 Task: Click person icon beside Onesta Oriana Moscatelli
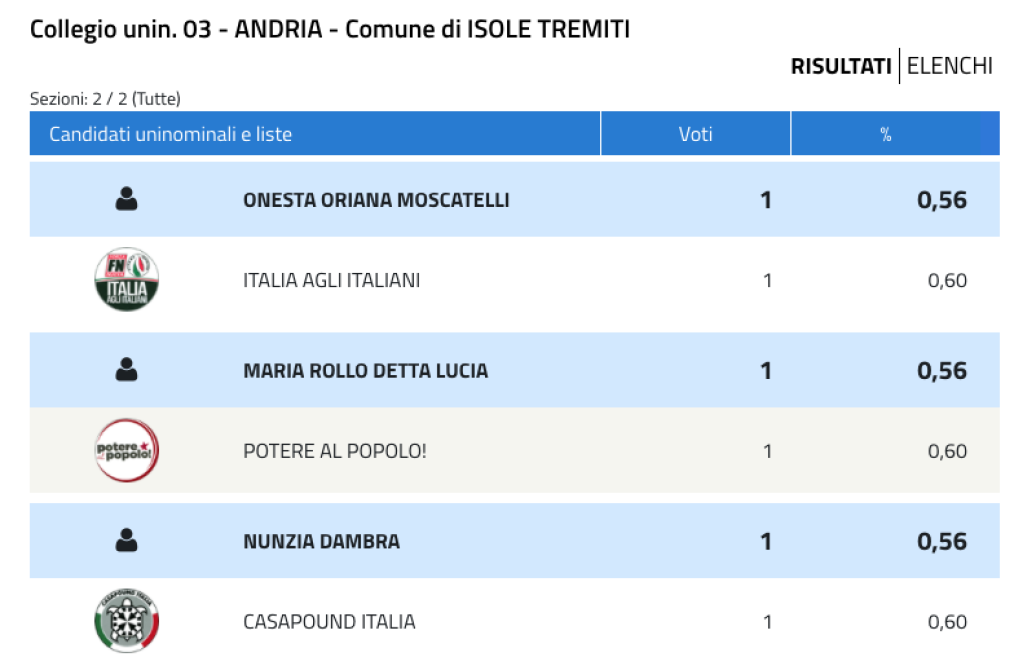coord(126,199)
